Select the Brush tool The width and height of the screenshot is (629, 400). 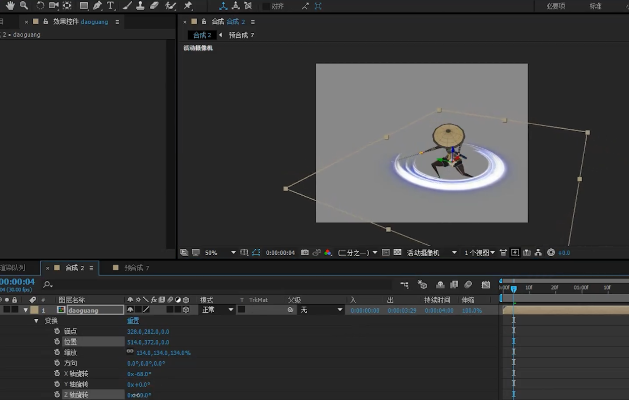(x=127, y=6)
